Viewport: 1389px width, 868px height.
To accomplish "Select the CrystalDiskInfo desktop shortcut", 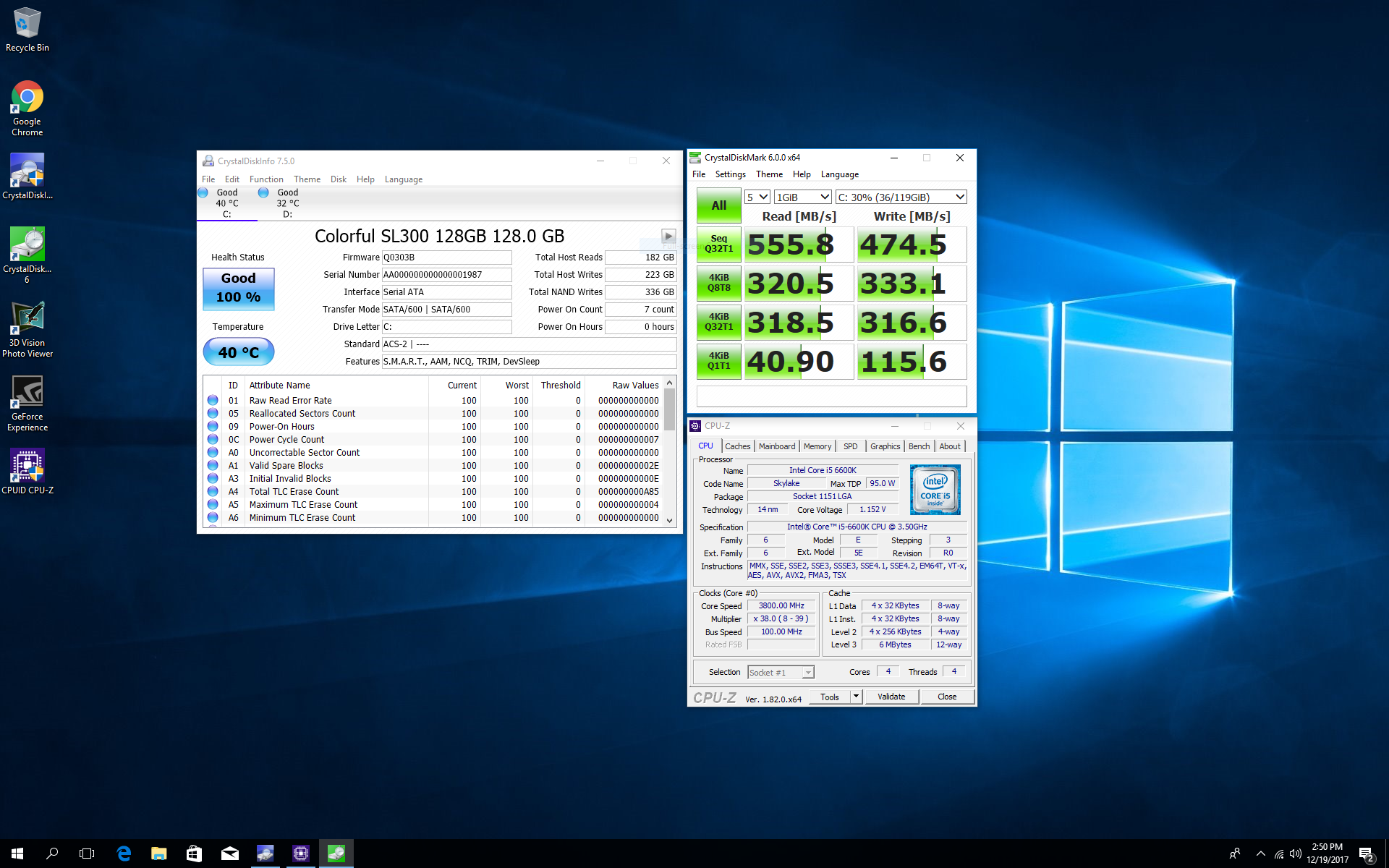I will 27,176.
